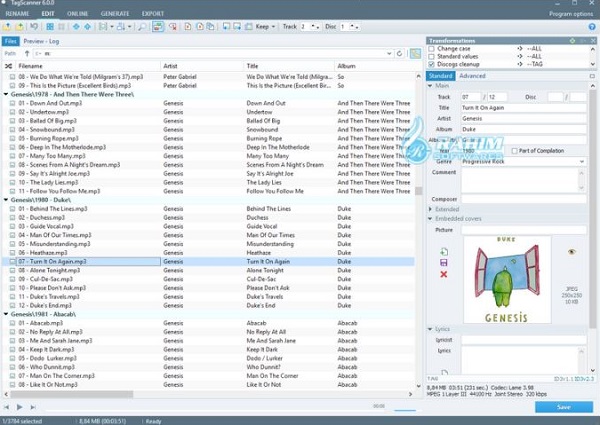Image resolution: width=600 pixels, height=425 pixels.
Task: Delete embedded cover with red X
Action: pos(443,274)
